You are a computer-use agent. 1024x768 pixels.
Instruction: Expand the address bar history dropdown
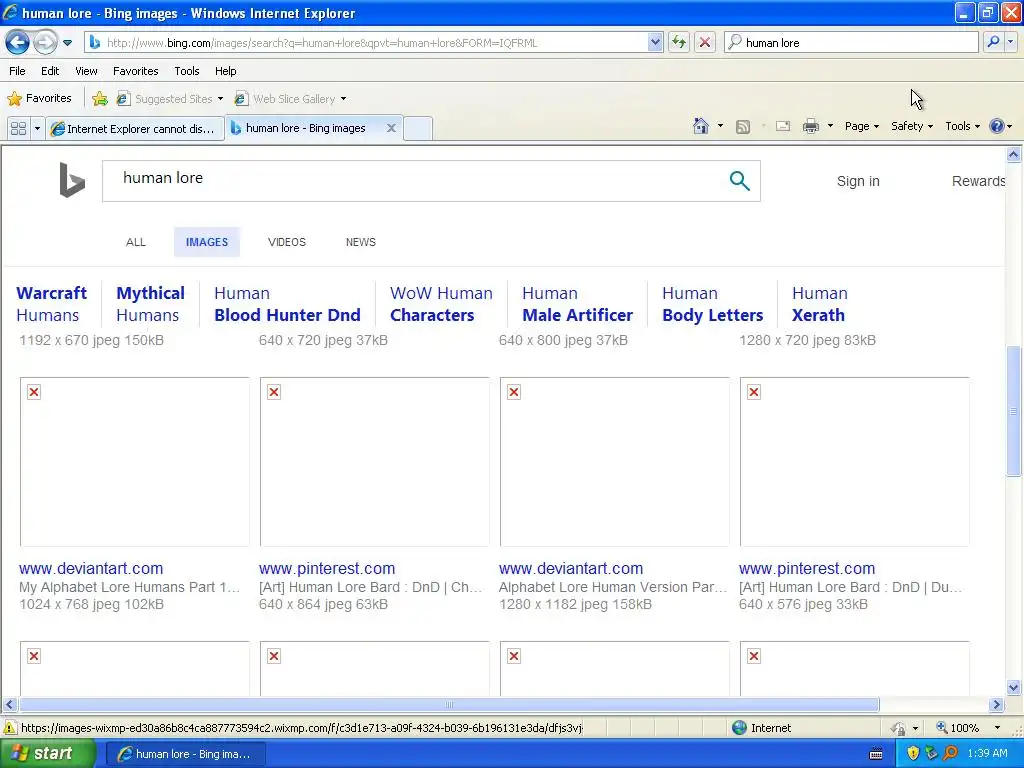click(655, 43)
